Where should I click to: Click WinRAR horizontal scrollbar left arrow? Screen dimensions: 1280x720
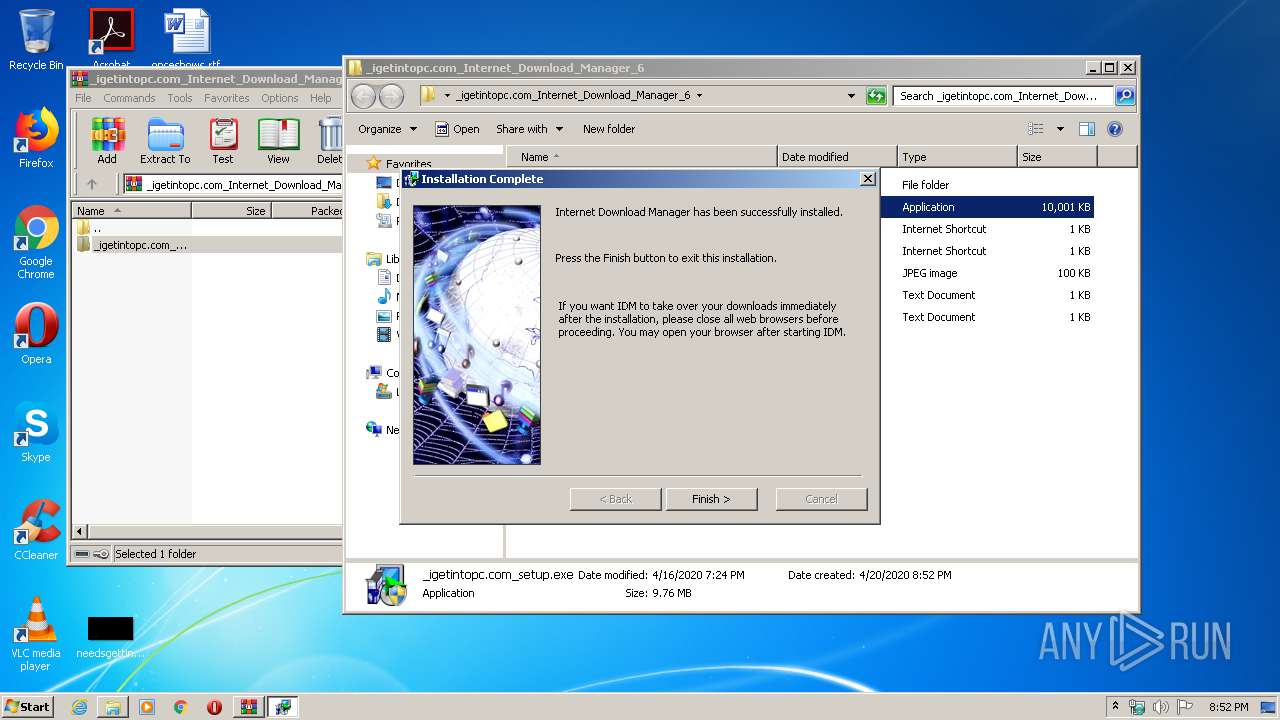[81, 531]
